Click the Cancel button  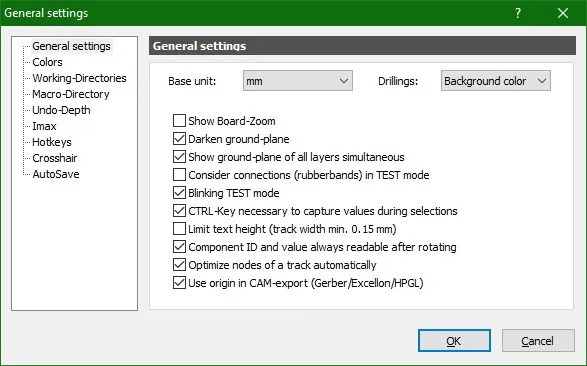pos(538,341)
